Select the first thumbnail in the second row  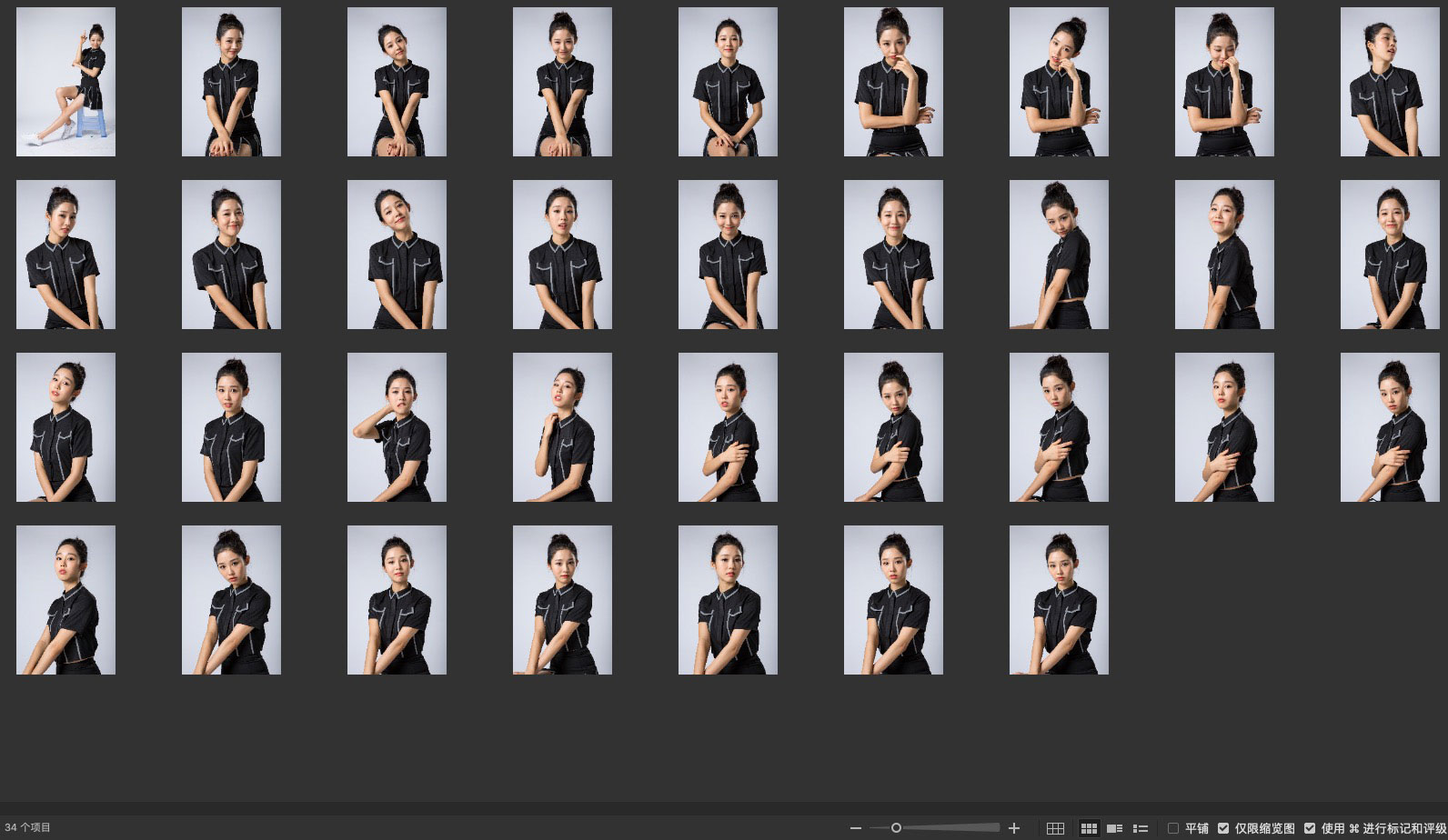(65, 255)
